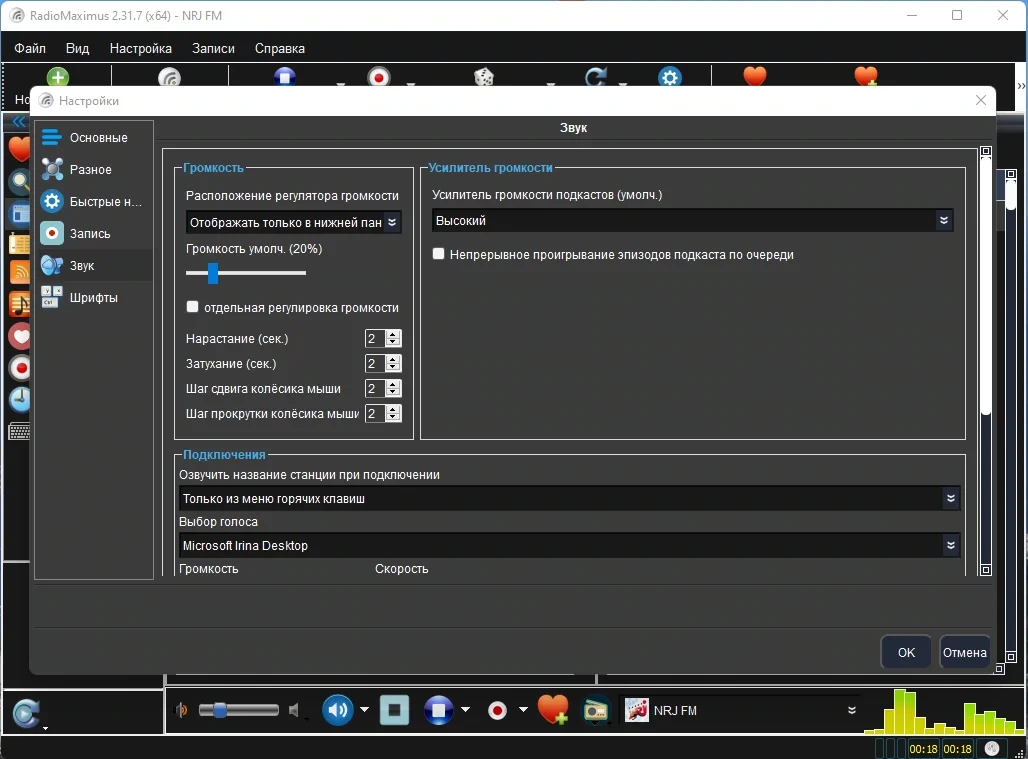Click the Отмена button

(x=964, y=652)
